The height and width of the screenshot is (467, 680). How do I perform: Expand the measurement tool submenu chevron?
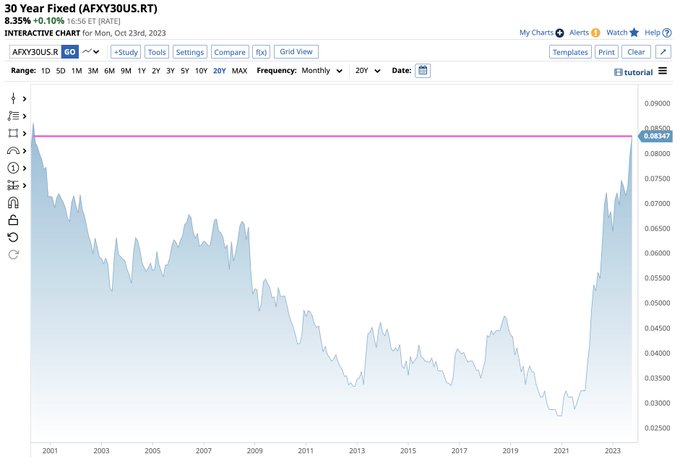tap(25, 186)
